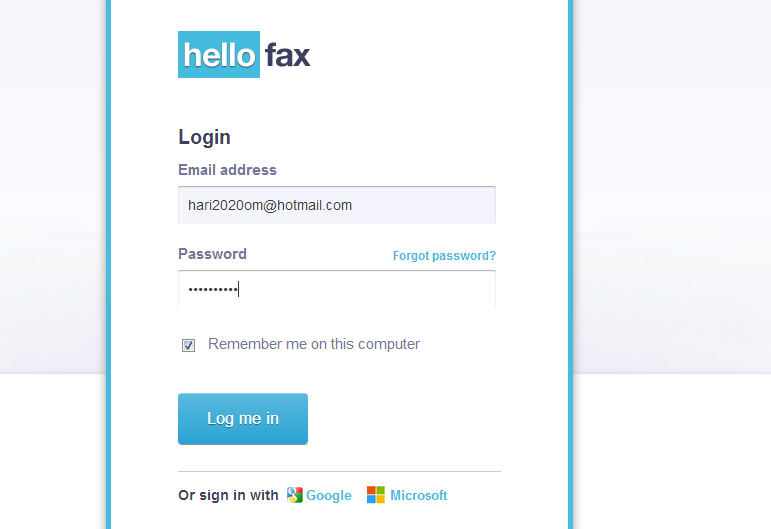771x529 pixels.
Task: Sign in with the Google text link
Action: (329, 496)
